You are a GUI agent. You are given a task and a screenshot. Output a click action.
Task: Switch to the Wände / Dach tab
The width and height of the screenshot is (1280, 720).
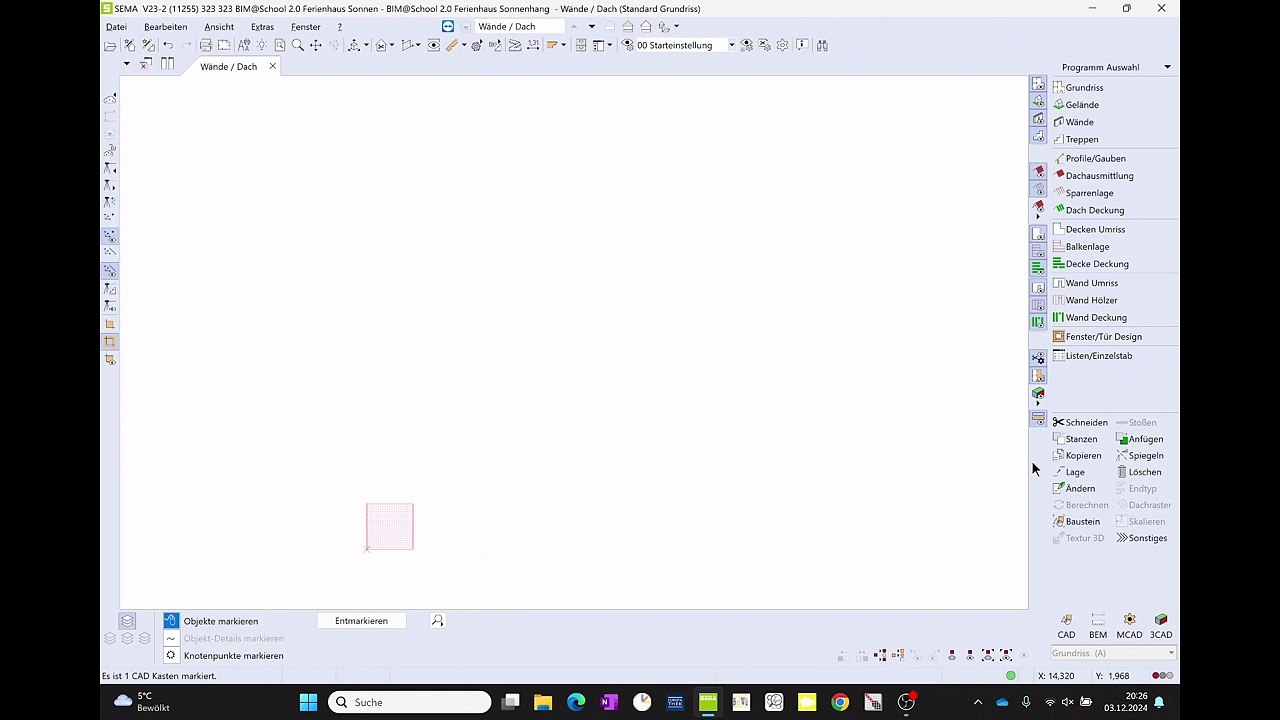228,66
